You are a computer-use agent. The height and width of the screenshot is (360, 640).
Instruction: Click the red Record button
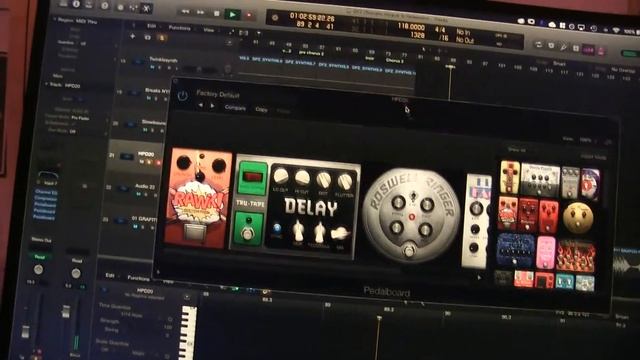[x=249, y=16]
